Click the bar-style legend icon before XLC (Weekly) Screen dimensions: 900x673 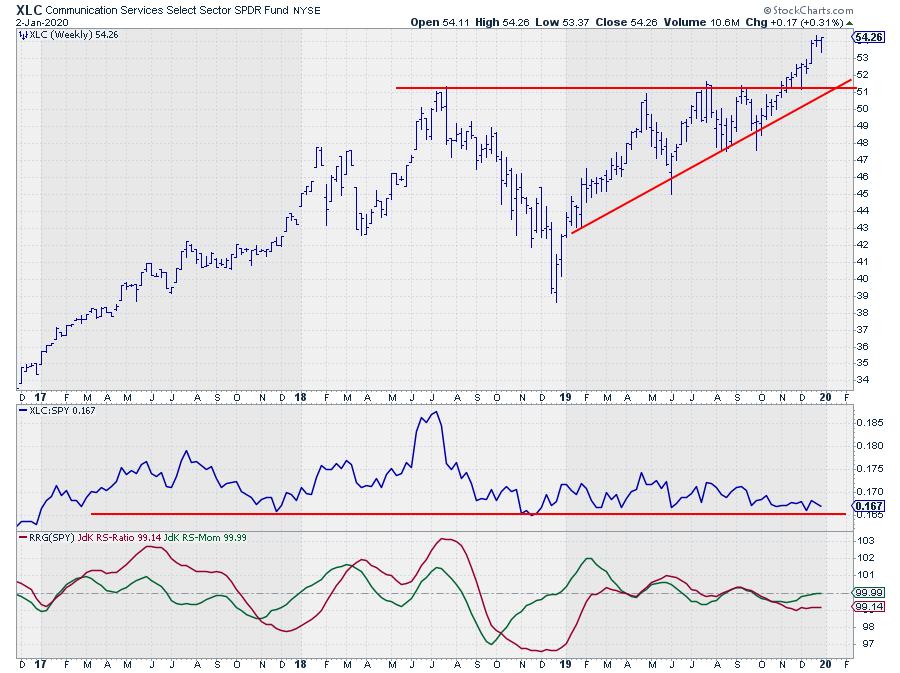click(x=23, y=35)
